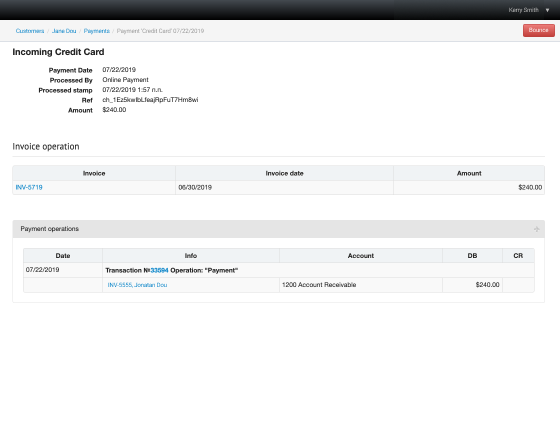Open invoice INV-5719 link
Image resolution: width=560 pixels, height=425 pixels.
tap(29, 187)
